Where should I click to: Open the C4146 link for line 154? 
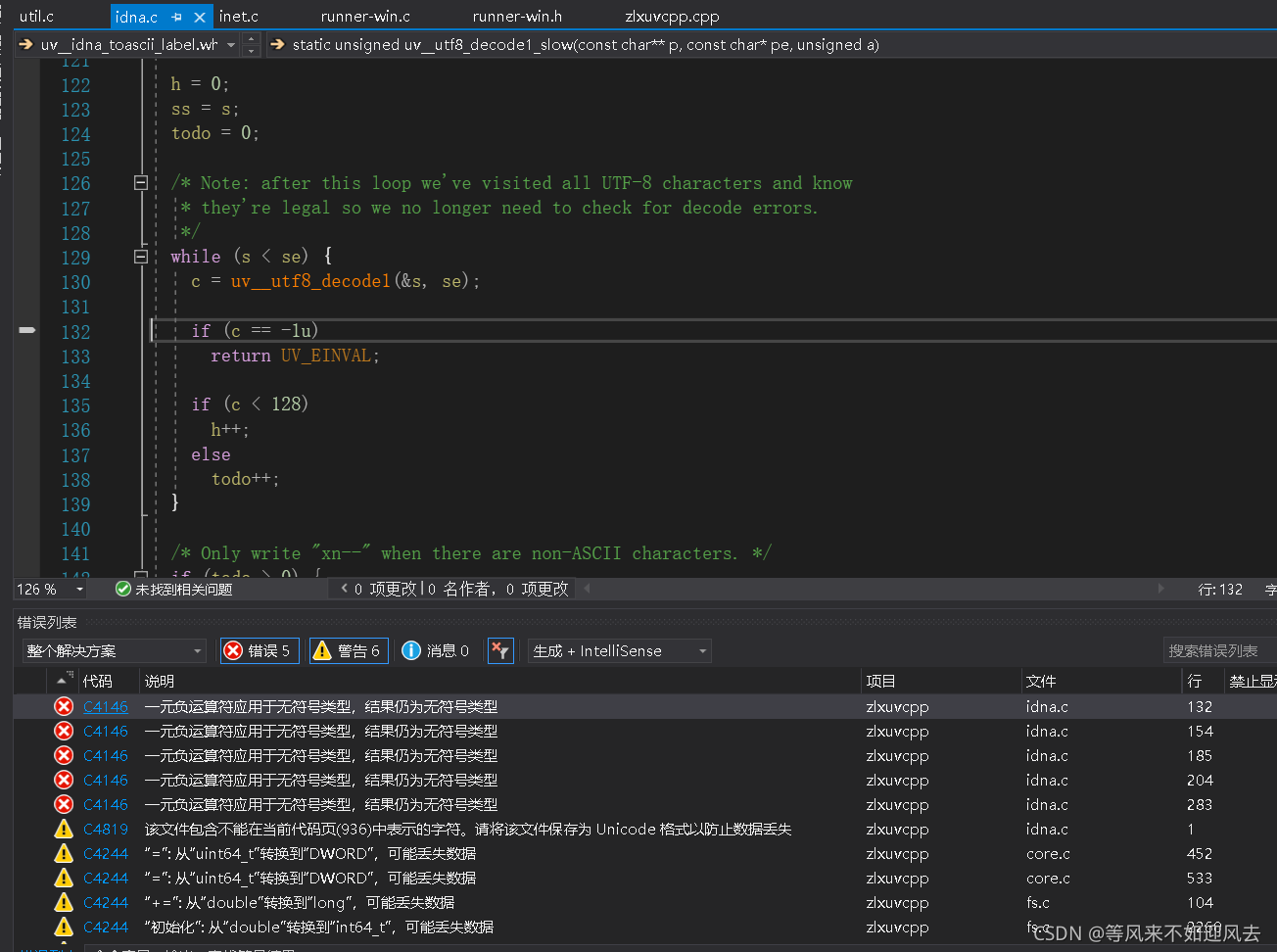(x=106, y=731)
